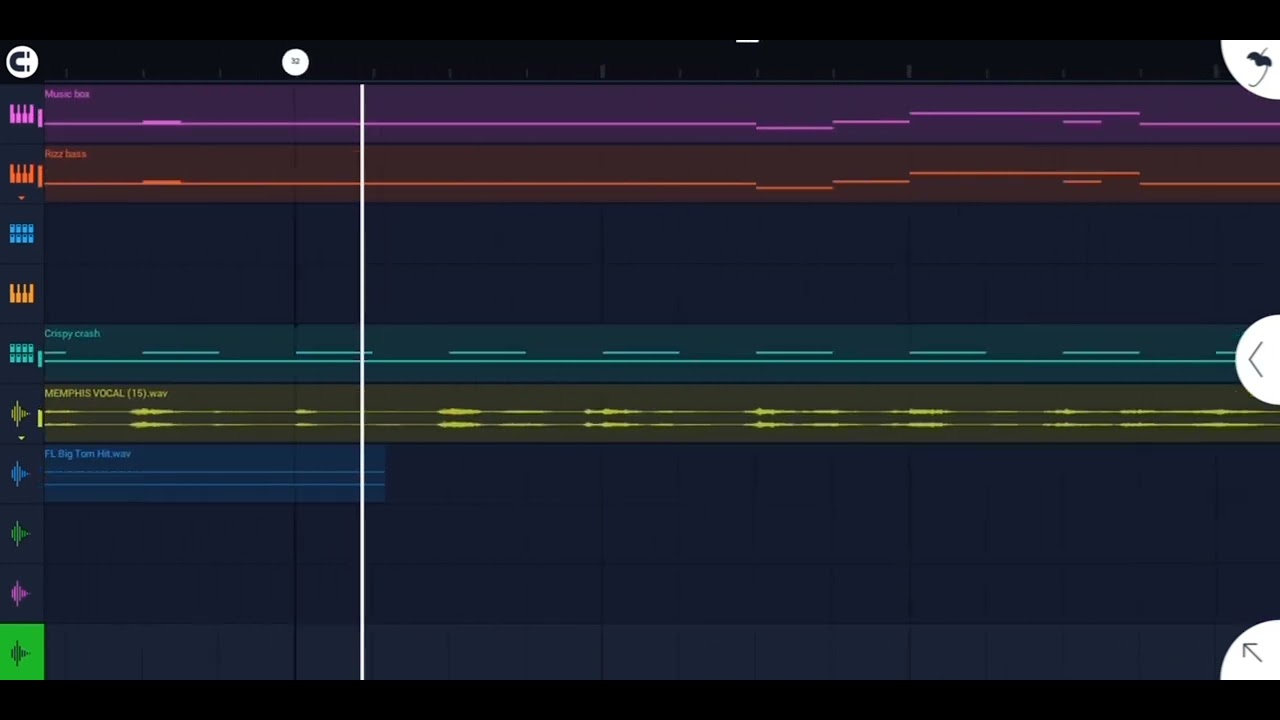This screenshot has height=720, width=1280.
Task: Tap the small drag handle at top center
Action: (x=747, y=41)
